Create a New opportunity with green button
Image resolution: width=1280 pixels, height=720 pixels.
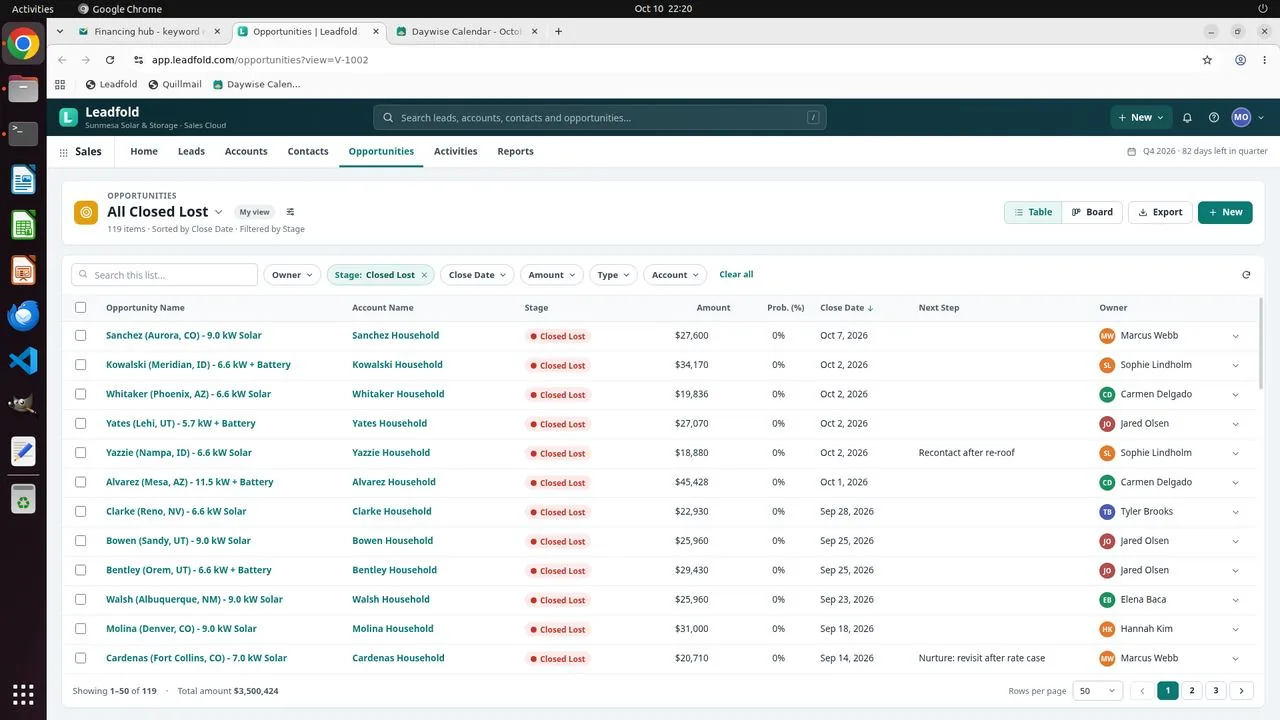[1225, 212]
